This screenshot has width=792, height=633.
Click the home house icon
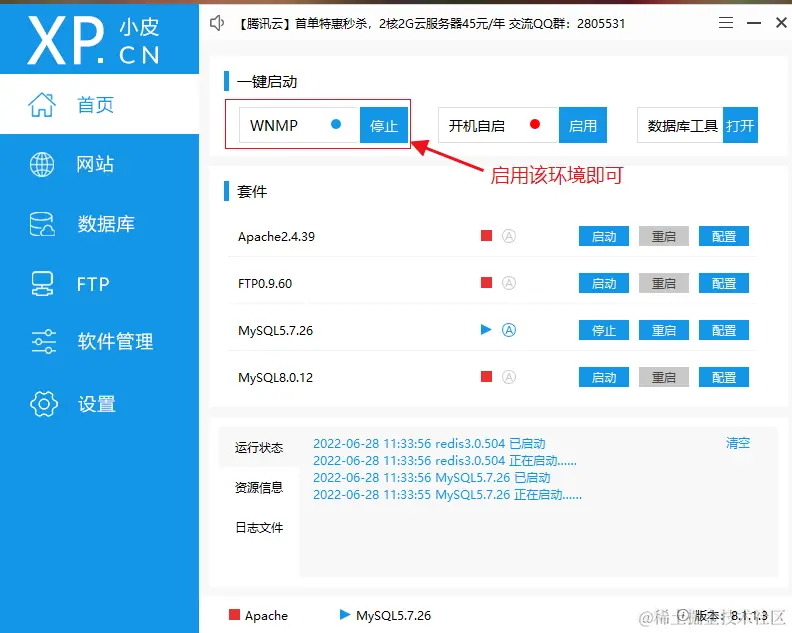(x=42, y=105)
